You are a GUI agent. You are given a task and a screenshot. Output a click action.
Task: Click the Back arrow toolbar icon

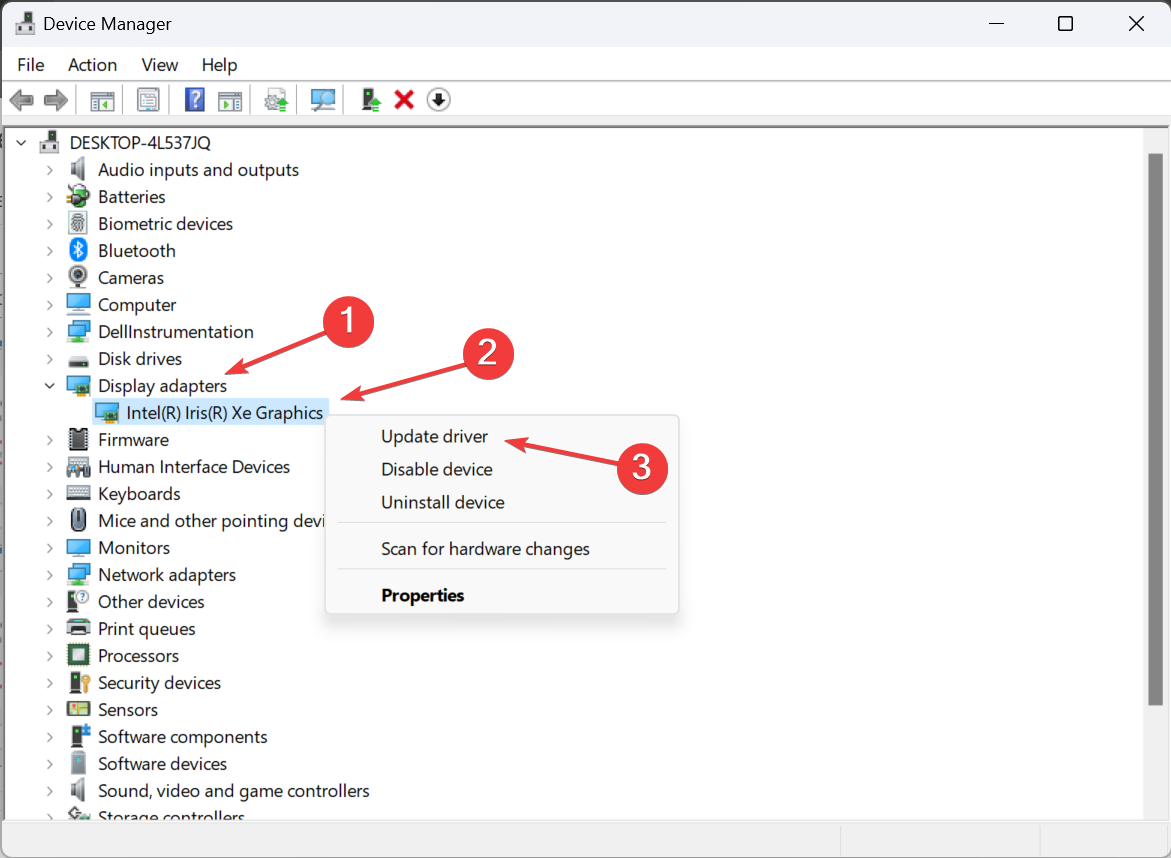[22, 99]
